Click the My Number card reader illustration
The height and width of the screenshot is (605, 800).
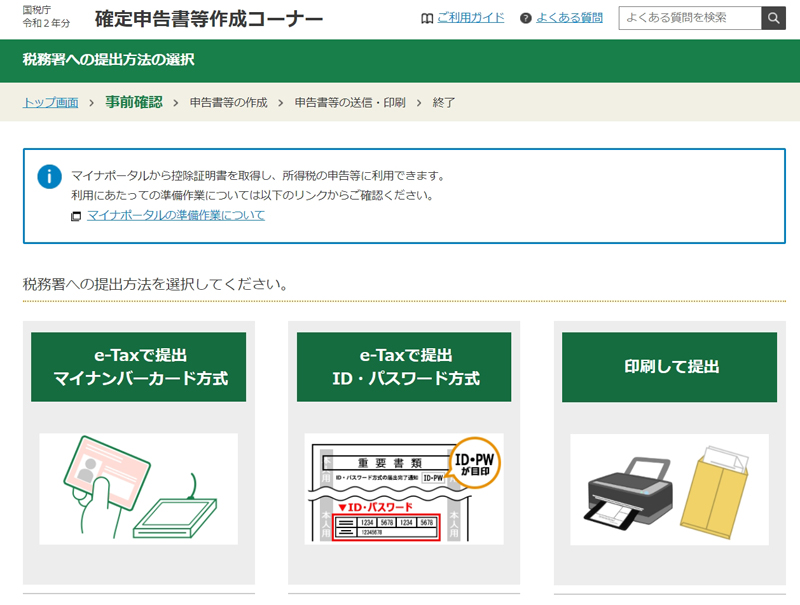pyautogui.click(x=139, y=489)
